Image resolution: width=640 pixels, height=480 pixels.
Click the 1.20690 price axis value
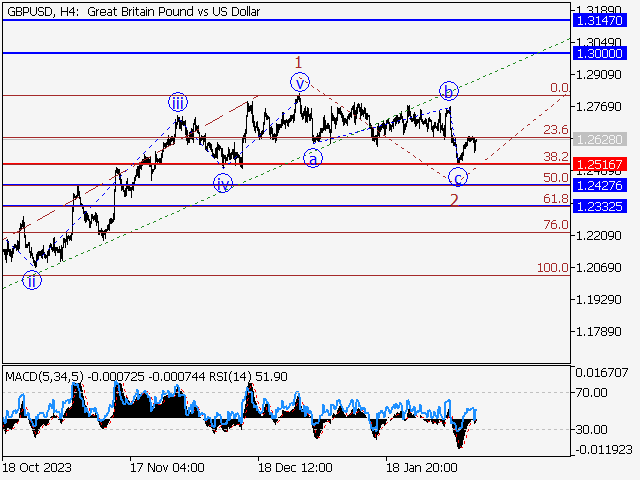tap(598, 268)
